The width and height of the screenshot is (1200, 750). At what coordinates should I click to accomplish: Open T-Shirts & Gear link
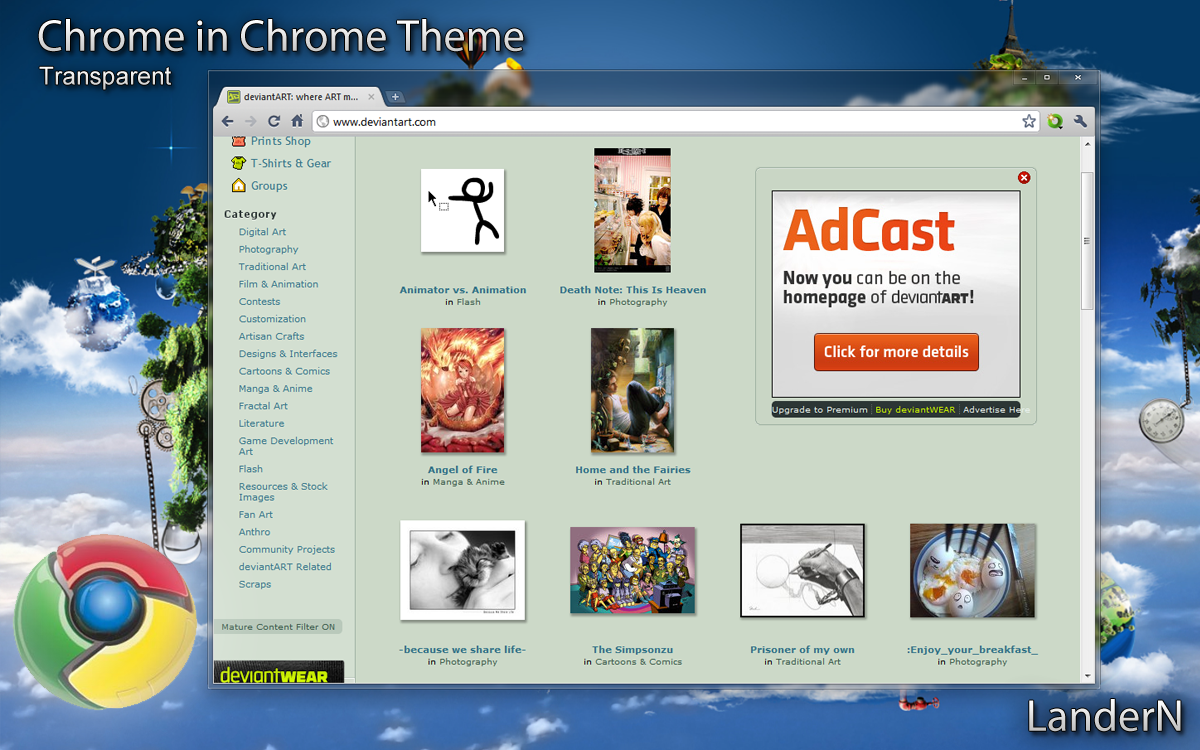[290, 163]
